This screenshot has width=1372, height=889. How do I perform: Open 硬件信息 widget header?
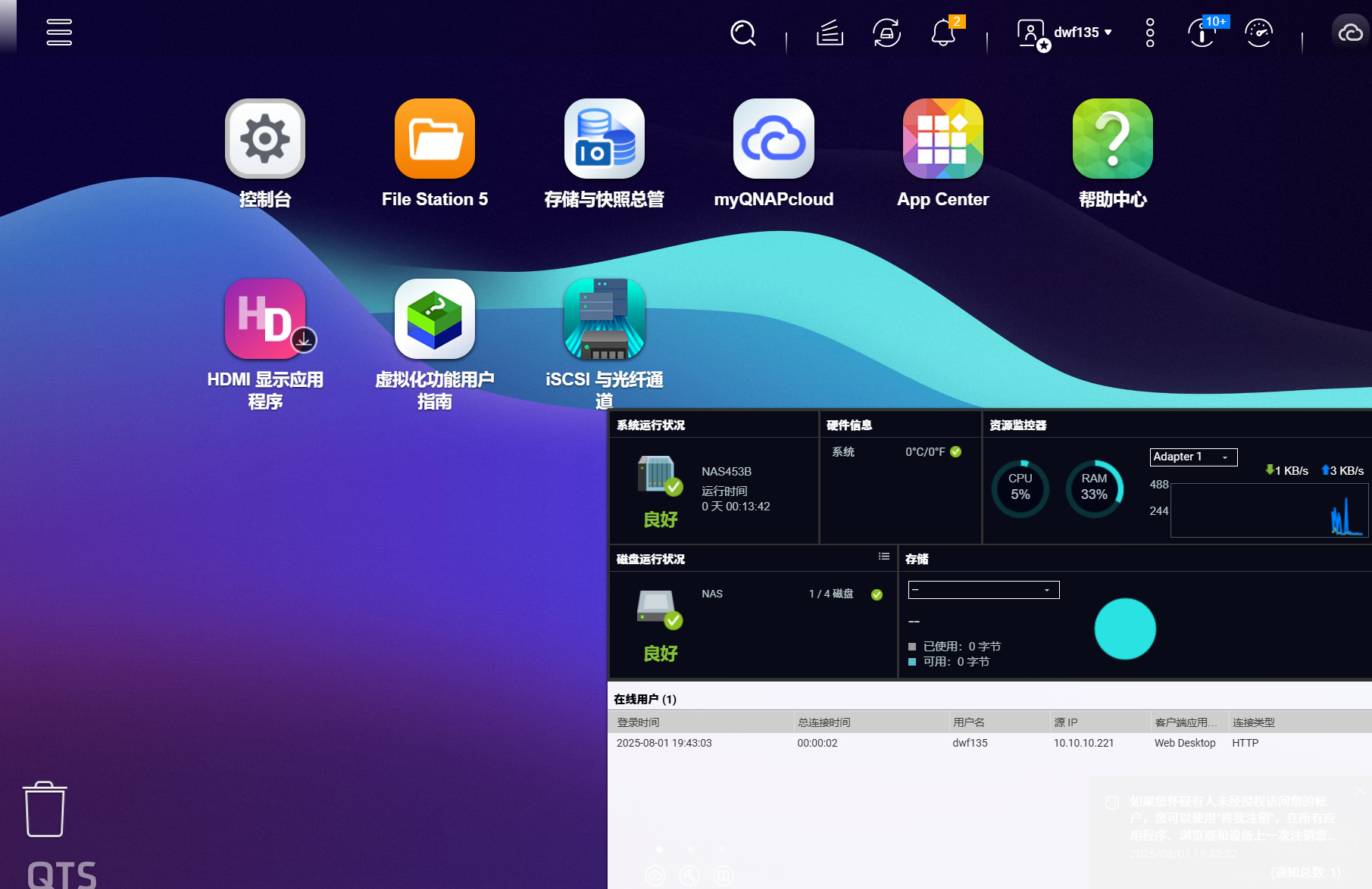[849, 425]
